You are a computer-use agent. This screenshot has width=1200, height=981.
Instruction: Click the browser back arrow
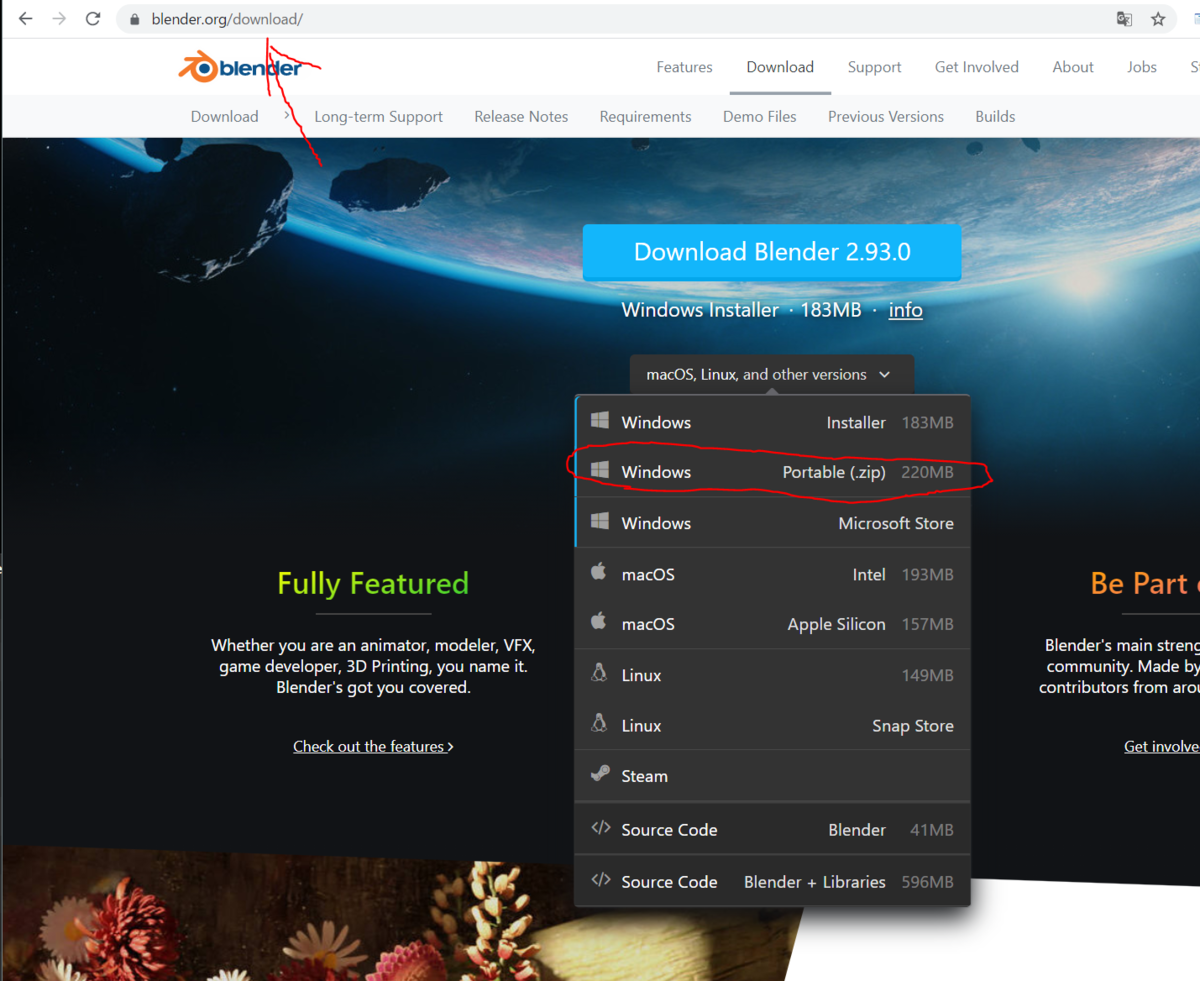pos(25,19)
